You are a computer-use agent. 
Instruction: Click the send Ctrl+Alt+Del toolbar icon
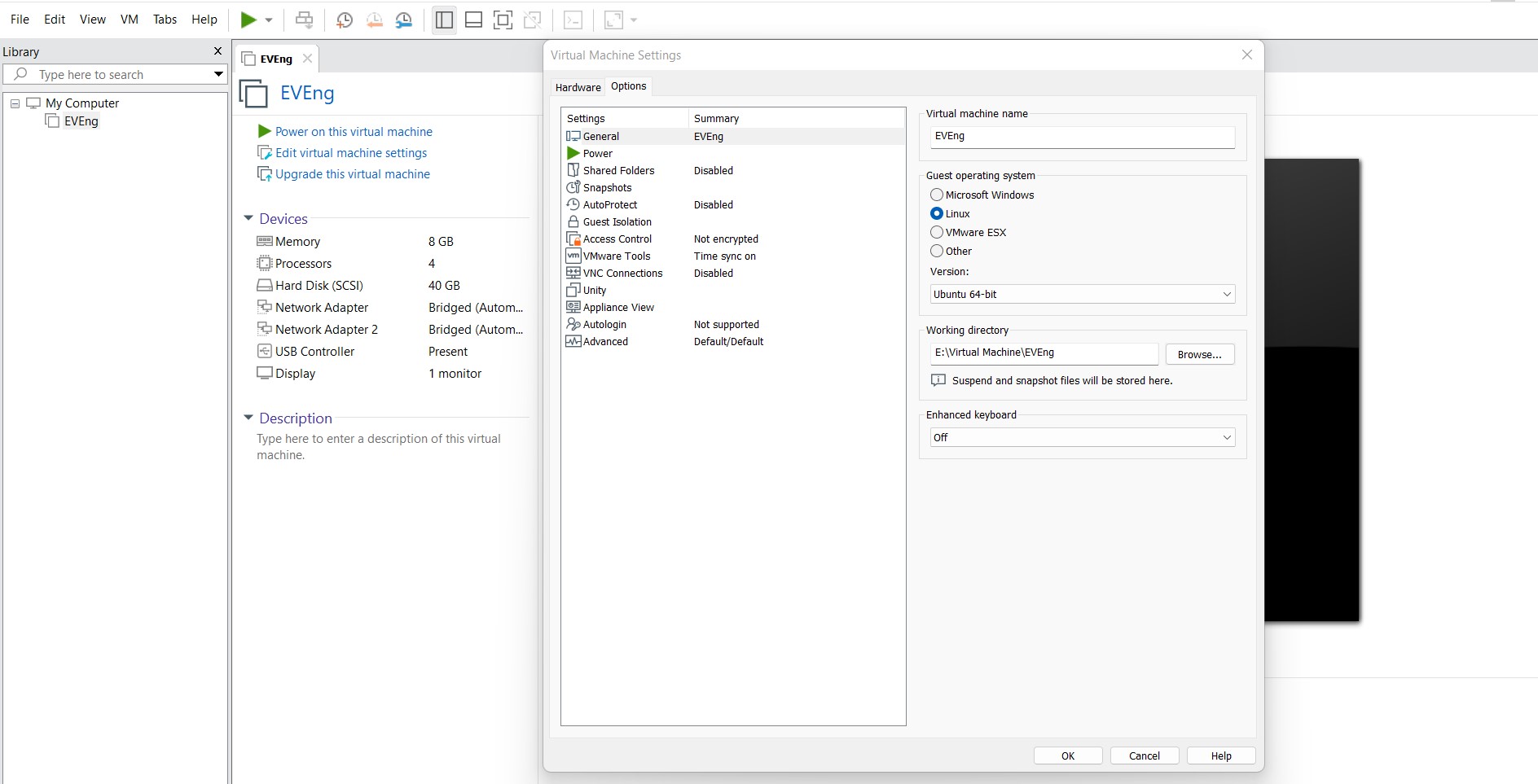tap(304, 20)
